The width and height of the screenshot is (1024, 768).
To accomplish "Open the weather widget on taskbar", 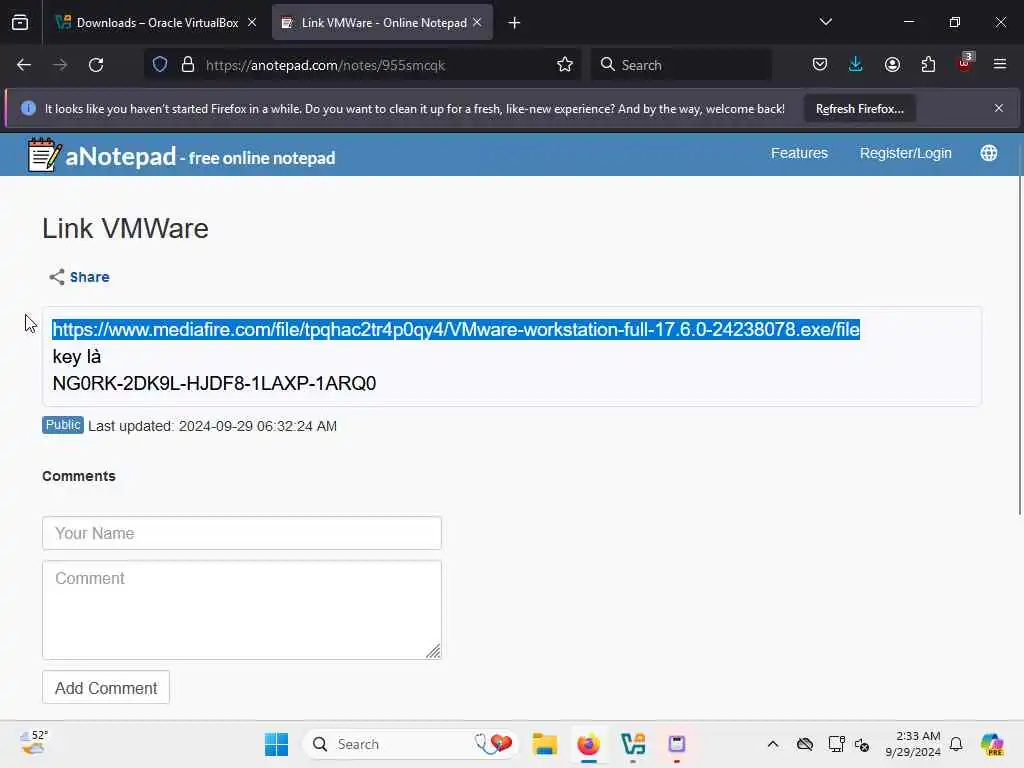I will (x=34, y=743).
